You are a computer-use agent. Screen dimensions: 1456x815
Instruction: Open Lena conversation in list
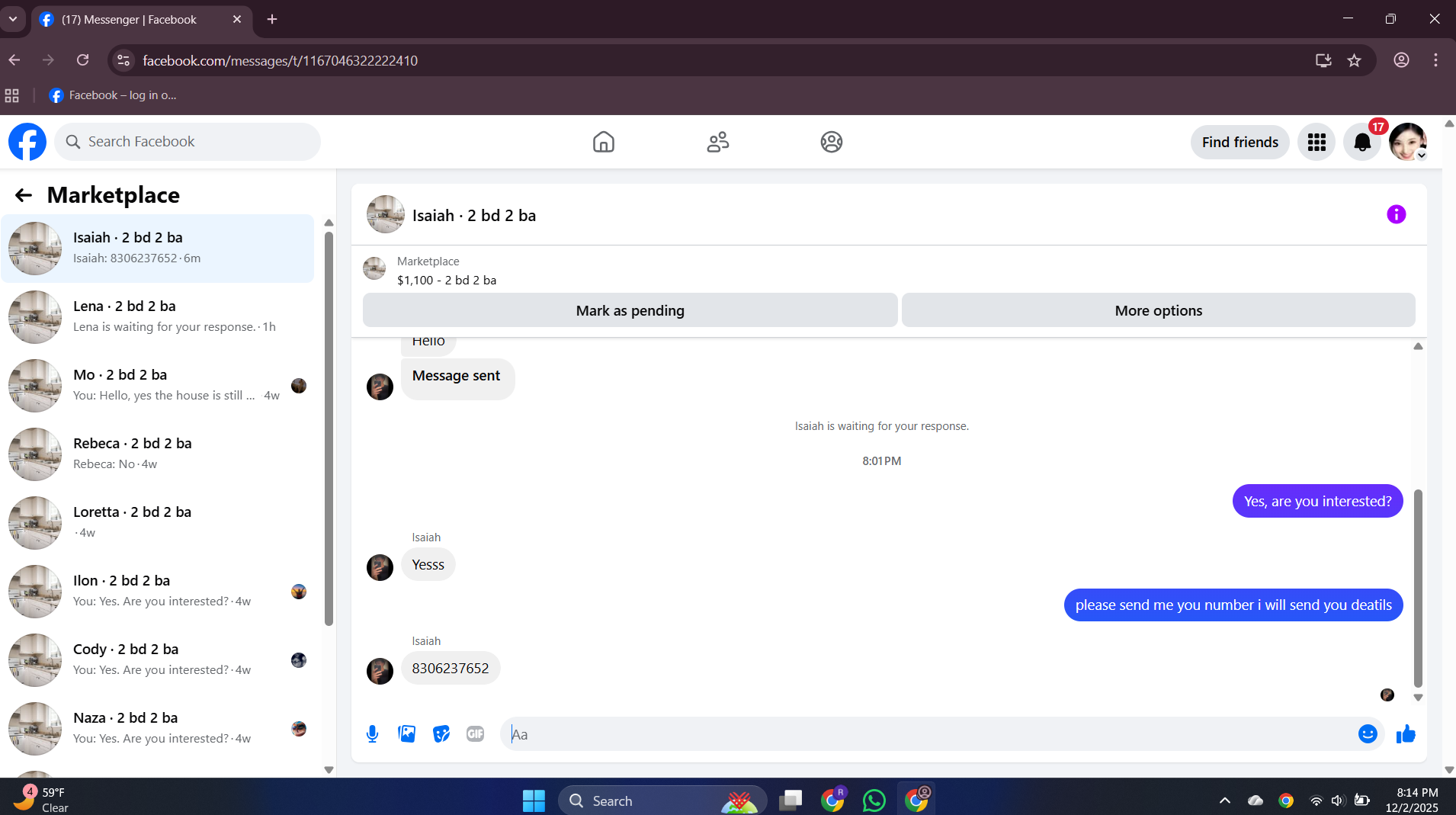(x=158, y=317)
